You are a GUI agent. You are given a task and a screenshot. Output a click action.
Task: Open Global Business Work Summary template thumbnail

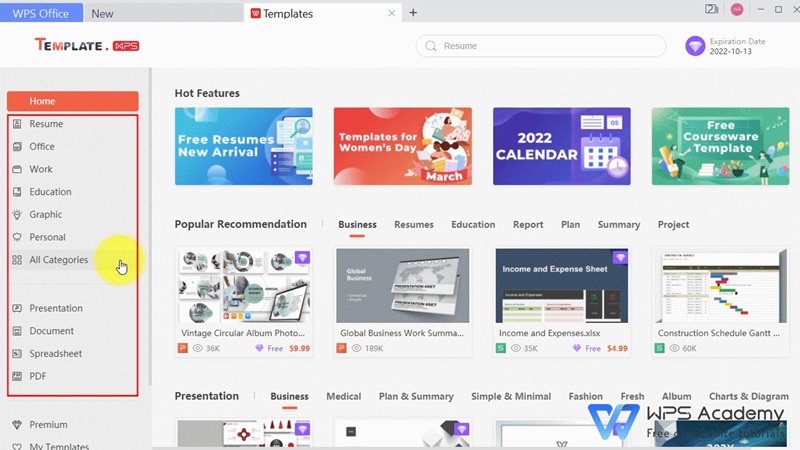[x=403, y=286]
